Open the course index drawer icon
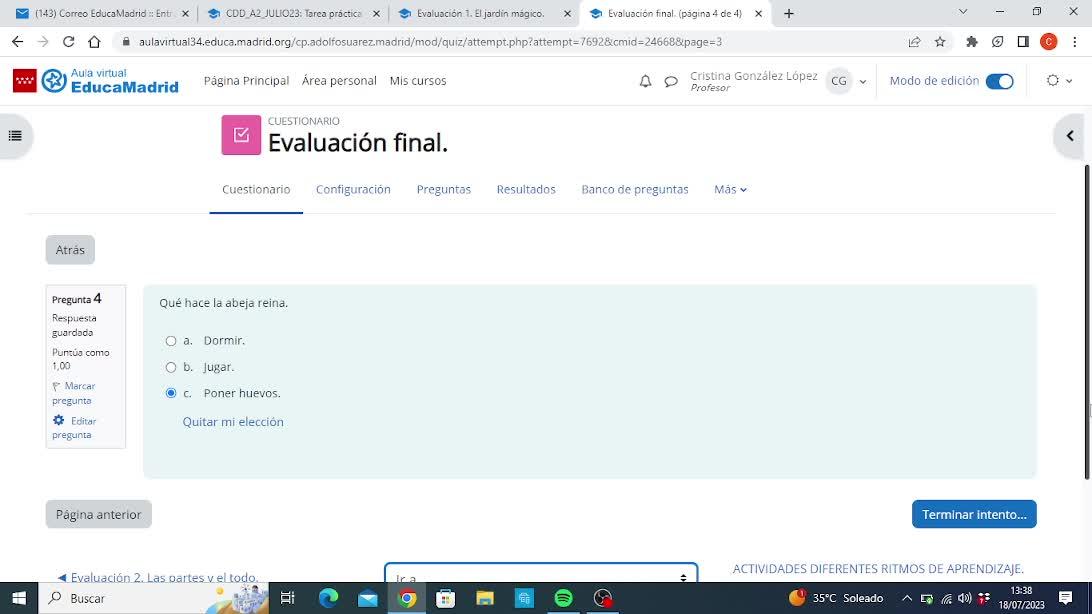The image size is (1092, 614). [15, 136]
